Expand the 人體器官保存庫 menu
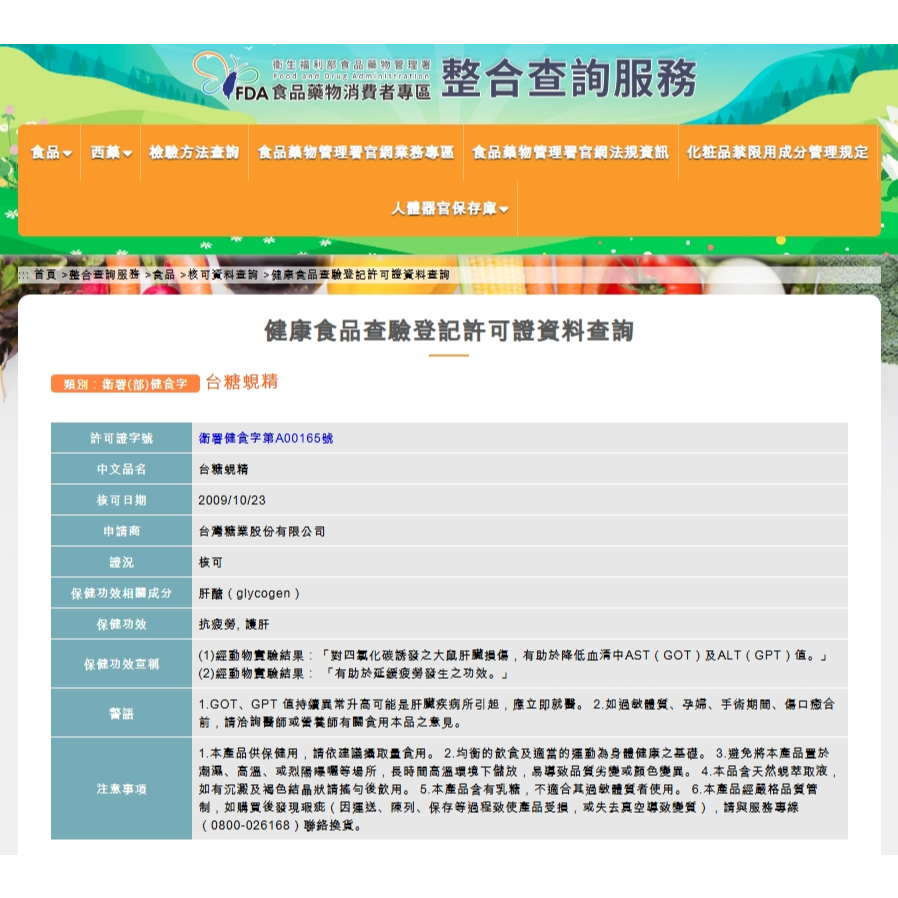The height and width of the screenshot is (898, 898). (x=450, y=208)
